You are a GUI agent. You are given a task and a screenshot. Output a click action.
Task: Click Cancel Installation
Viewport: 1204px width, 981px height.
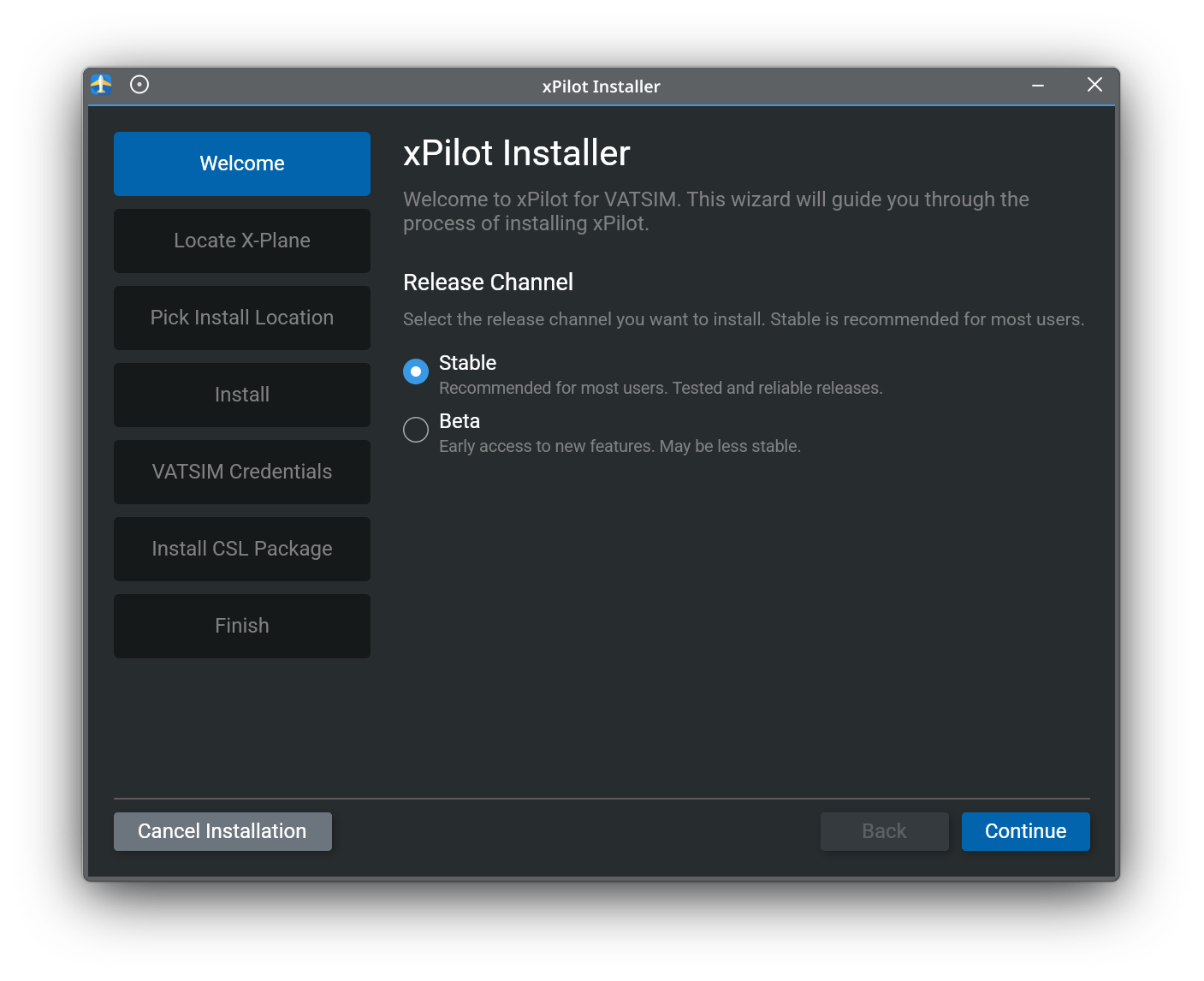[x=222, y=831]
